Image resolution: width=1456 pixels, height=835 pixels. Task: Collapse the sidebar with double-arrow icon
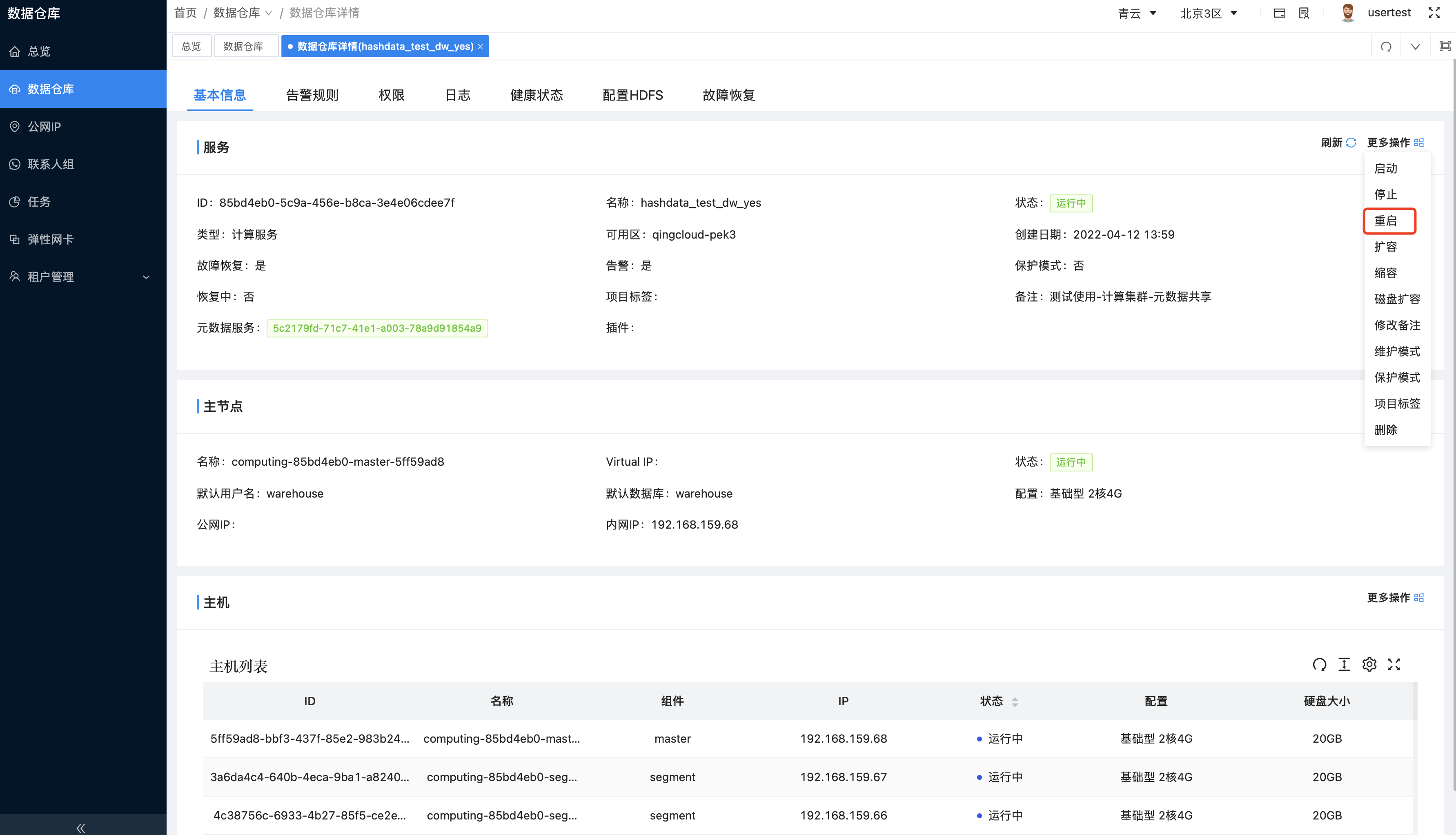81,828
